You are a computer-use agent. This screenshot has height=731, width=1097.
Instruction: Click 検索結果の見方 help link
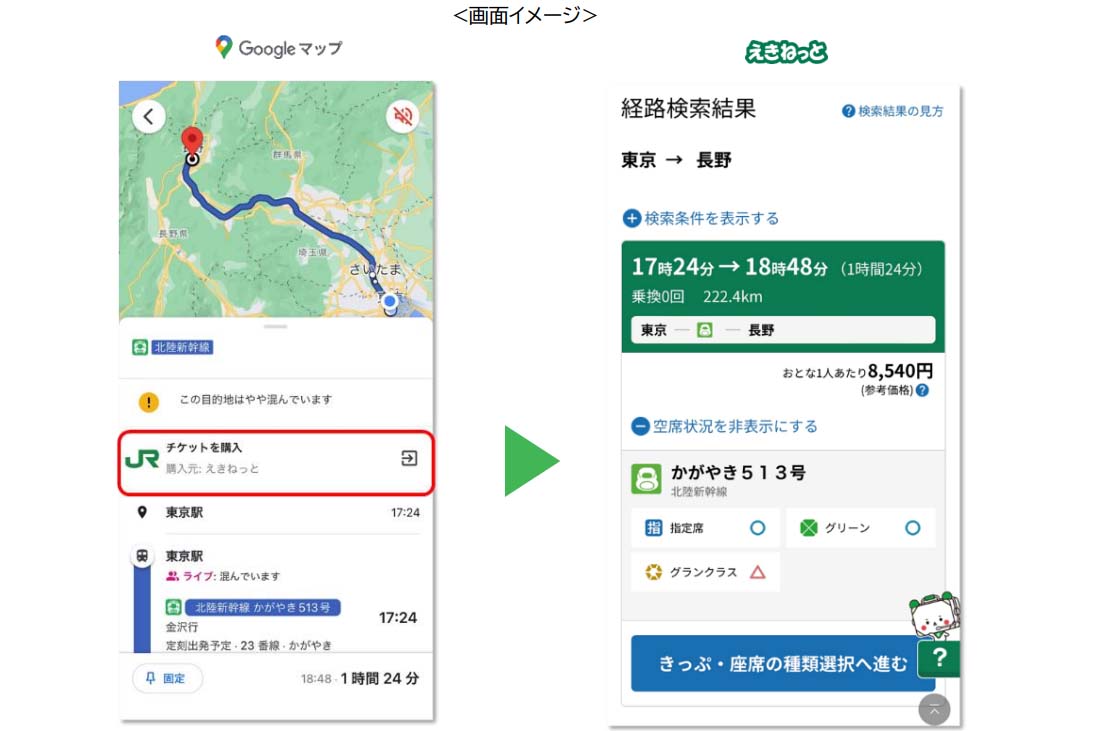point(892,111)
